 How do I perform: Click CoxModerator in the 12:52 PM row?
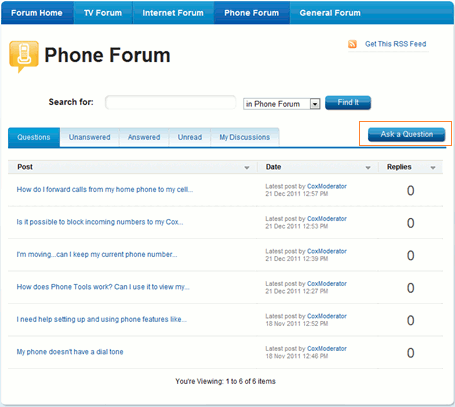tap(327, 316)
